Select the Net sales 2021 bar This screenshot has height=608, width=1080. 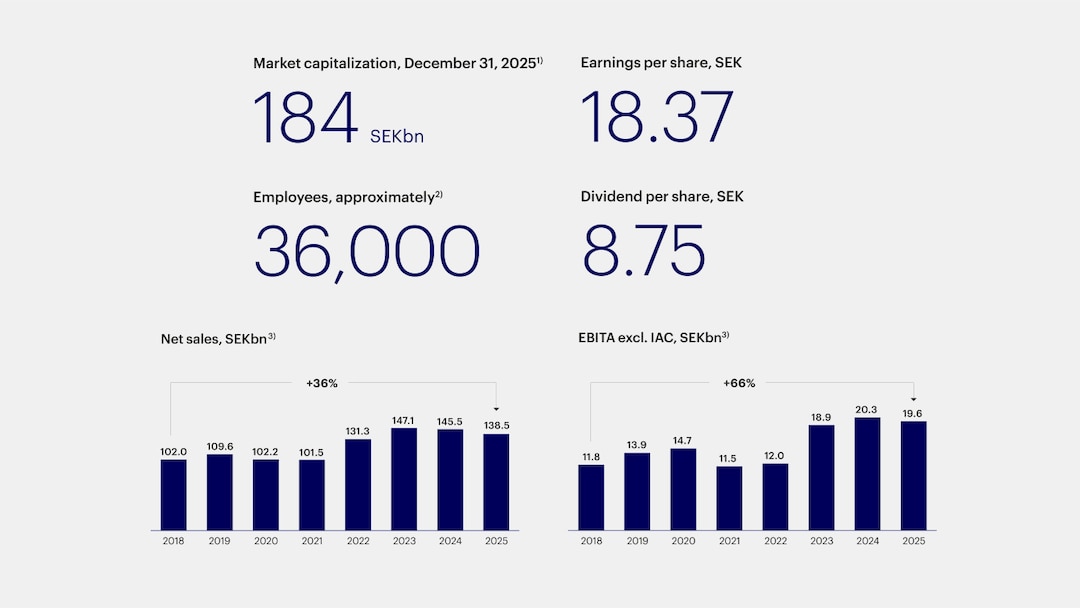[x=312, y=494]
